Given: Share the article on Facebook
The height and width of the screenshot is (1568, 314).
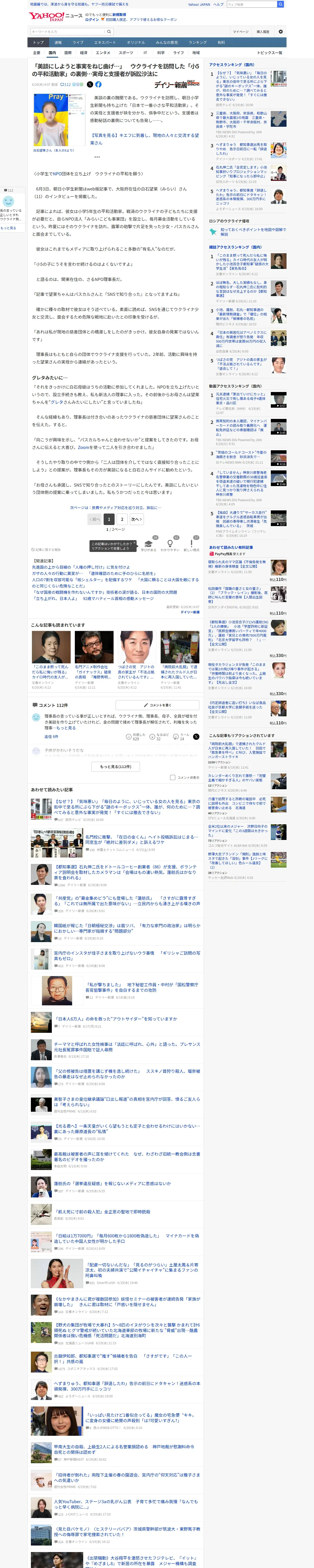Looking at the screenshot, I should click(98, 85).
